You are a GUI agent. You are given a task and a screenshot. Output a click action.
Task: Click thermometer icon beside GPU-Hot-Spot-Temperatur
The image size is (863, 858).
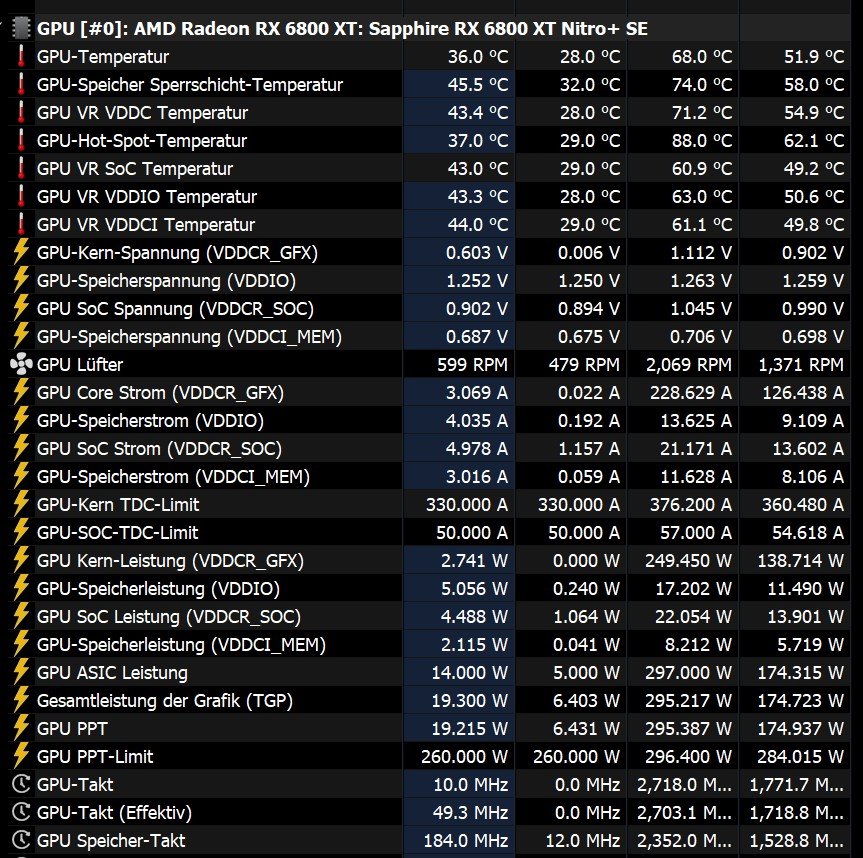click(21, 140)
